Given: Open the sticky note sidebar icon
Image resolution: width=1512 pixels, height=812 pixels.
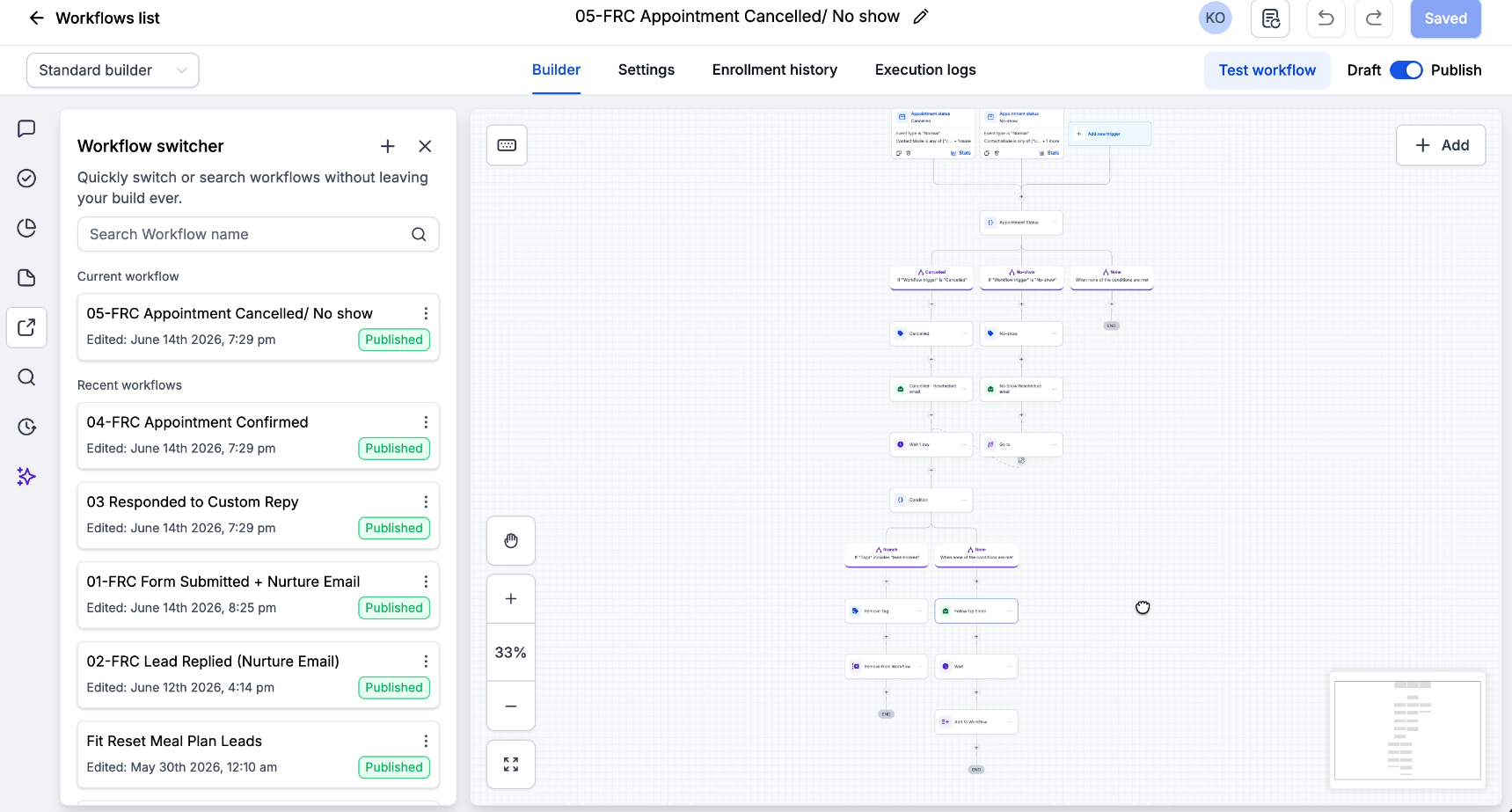Looking at the screenshot, I should pyautogui.click(x=26, y=278).
